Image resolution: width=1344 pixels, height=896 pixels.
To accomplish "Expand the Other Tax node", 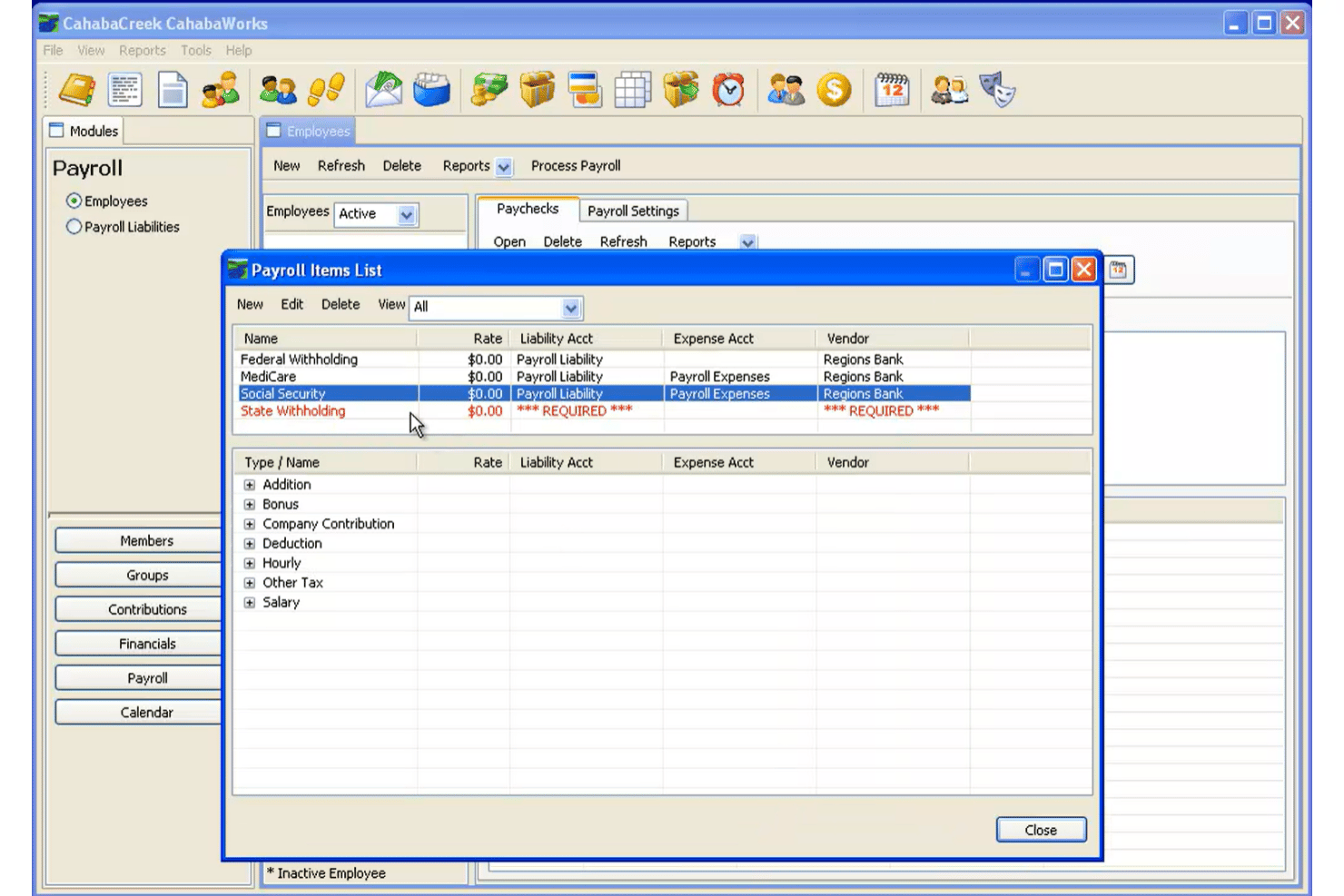I will (250, 583).
